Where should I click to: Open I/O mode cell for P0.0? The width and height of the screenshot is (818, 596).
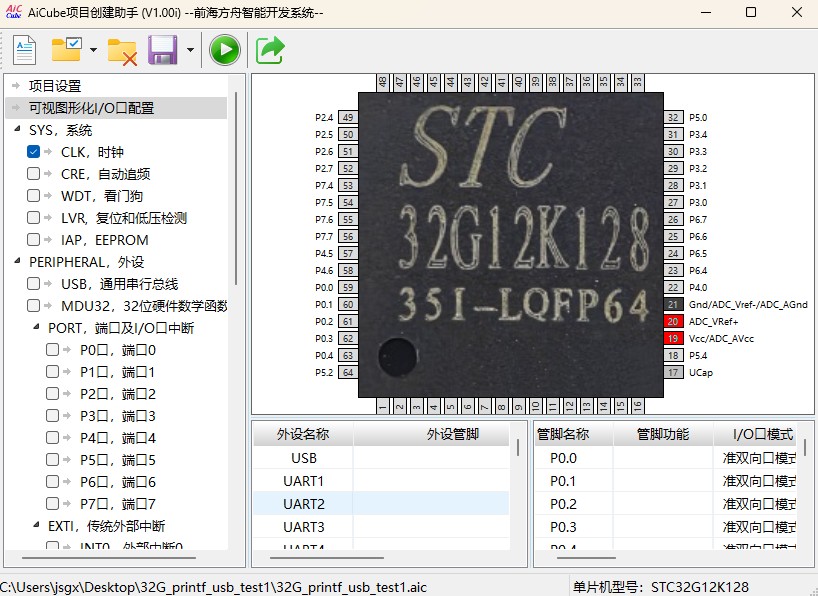[754, 458]
